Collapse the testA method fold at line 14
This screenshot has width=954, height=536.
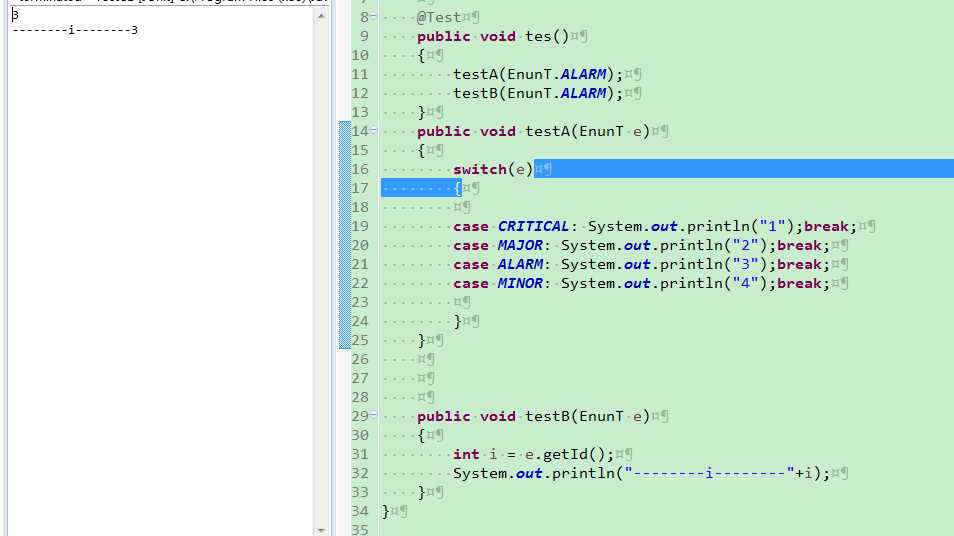(374, 130)
